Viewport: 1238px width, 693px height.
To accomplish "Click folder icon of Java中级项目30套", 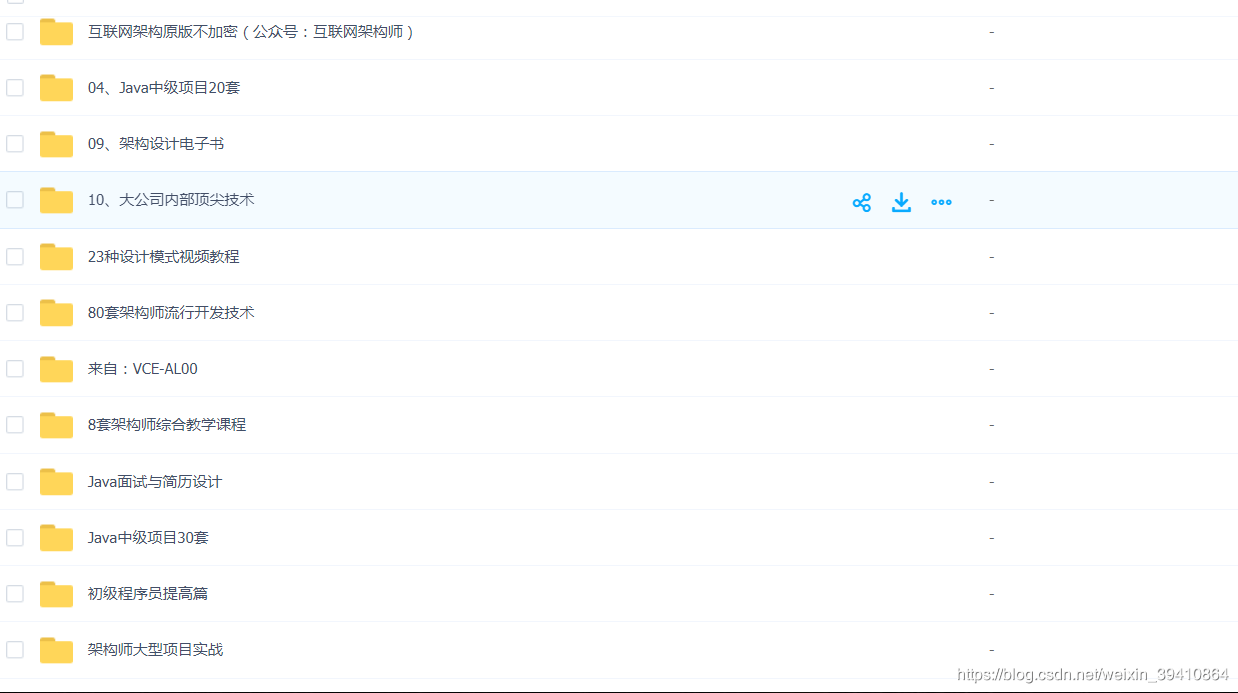I will coord(57,538).
